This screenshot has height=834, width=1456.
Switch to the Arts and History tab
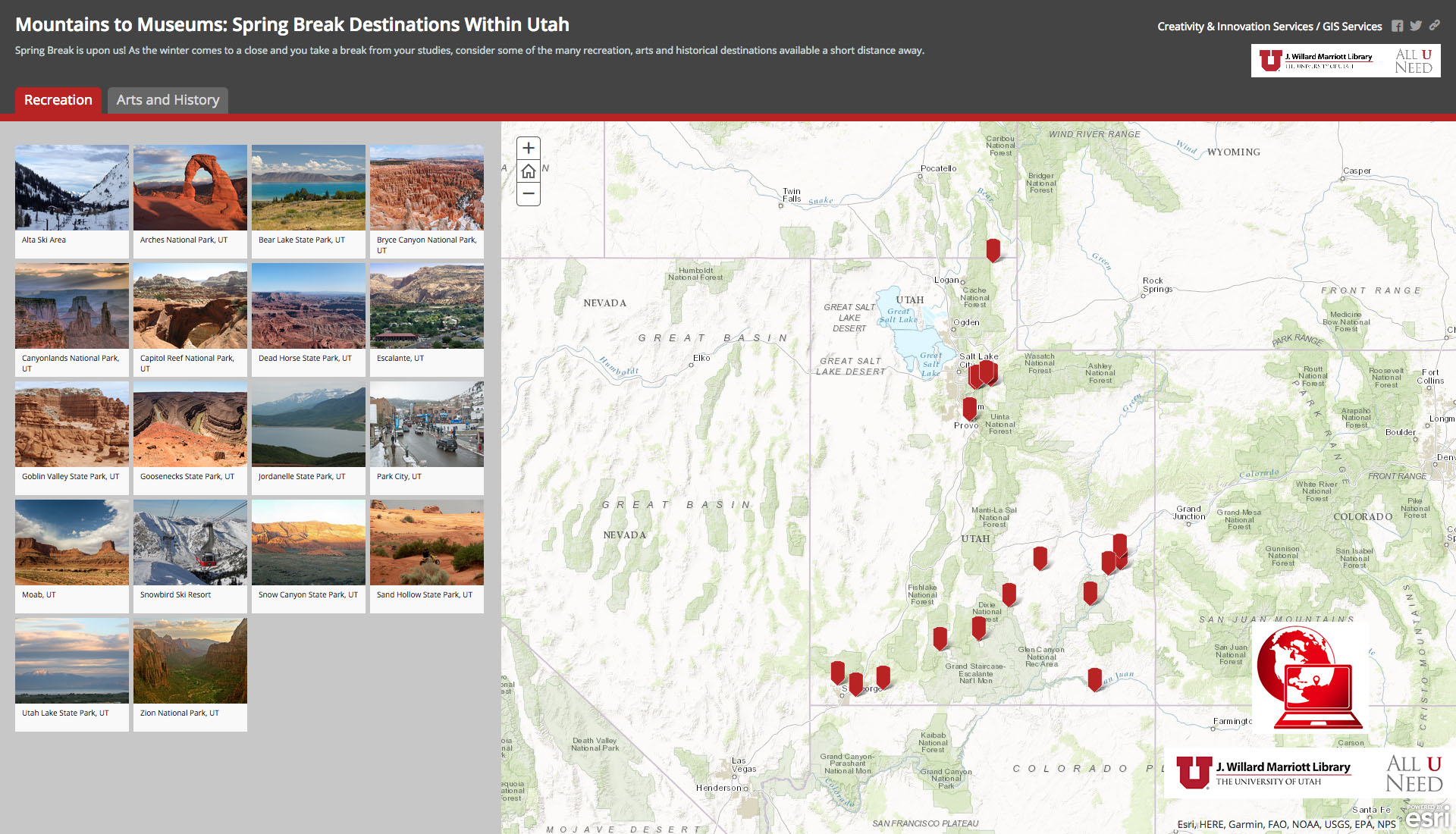point(168,100)
